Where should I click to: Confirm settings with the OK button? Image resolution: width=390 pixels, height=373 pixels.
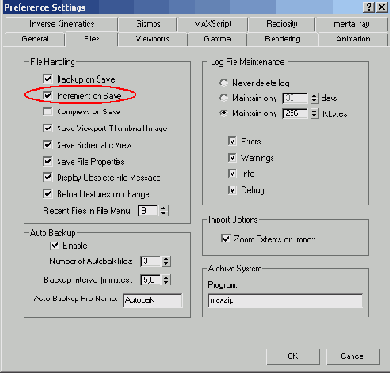293,356
